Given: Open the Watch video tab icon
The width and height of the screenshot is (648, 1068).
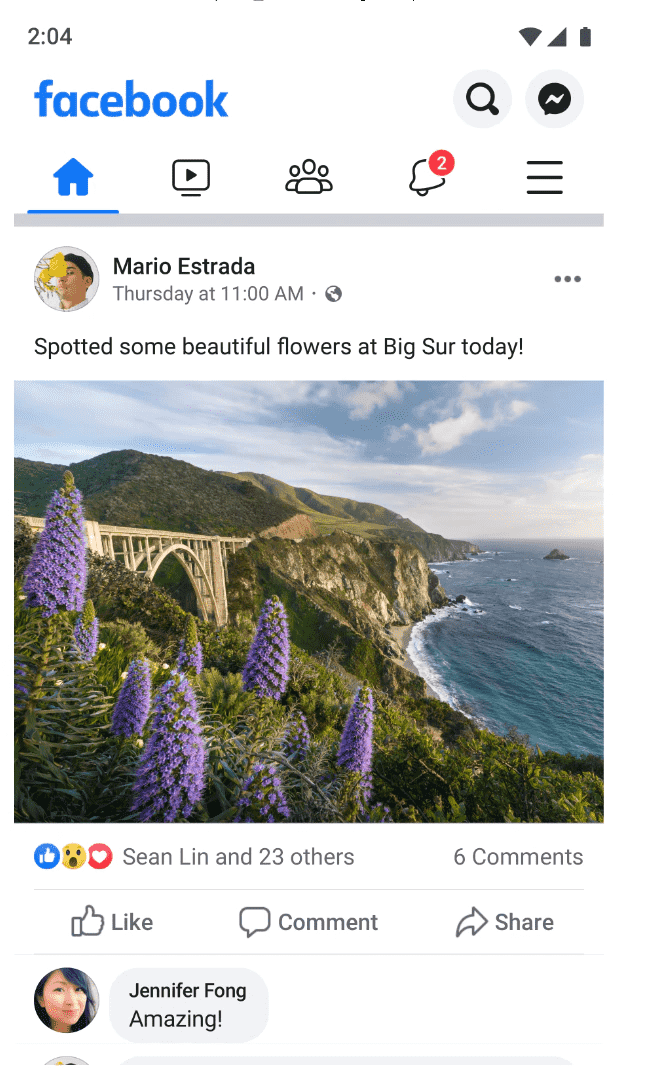Looking at the screenshot, I should 190,178.
